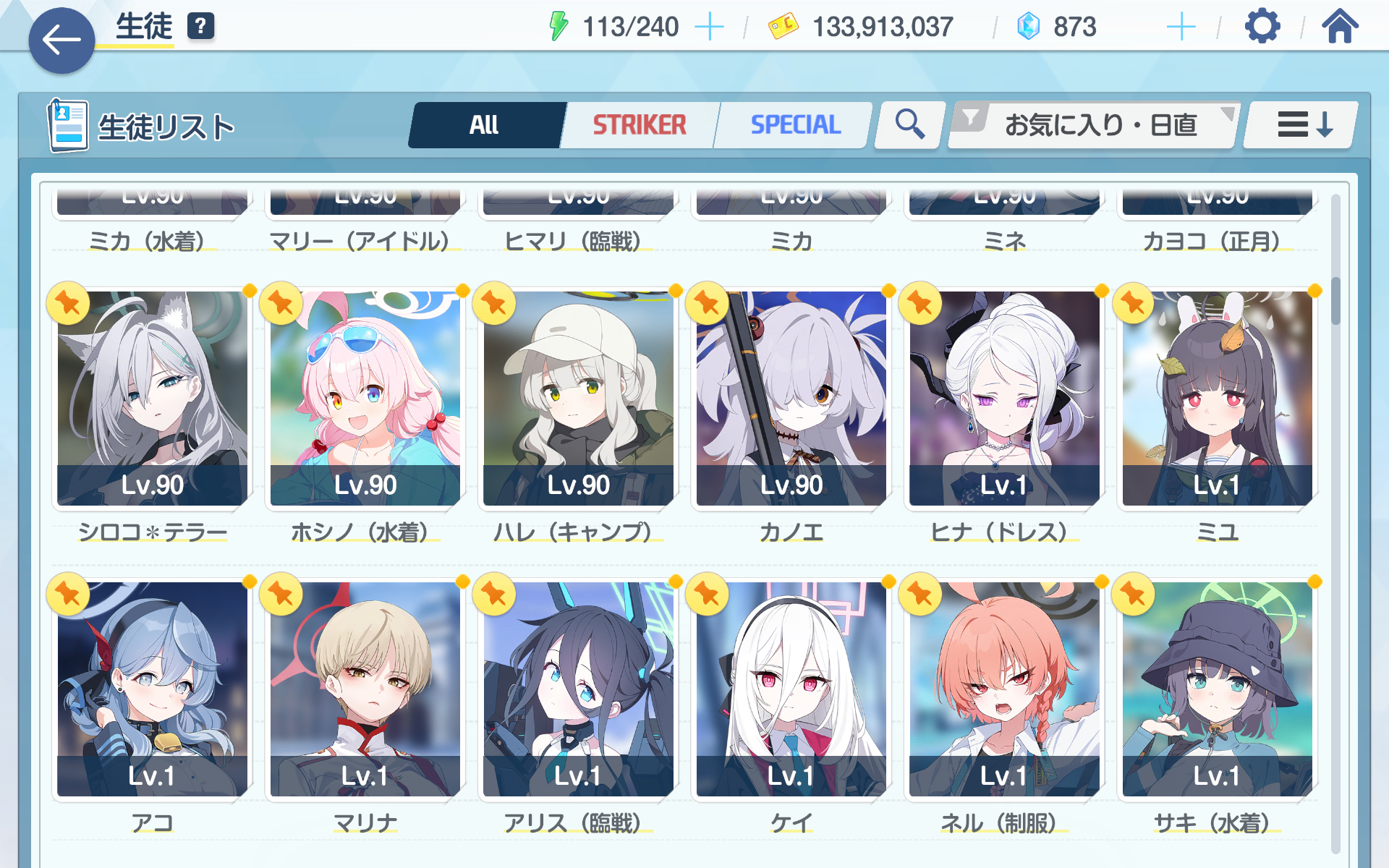The width and height of the screenshot is (1389, 868).
Task: Toggle favorite pin on シロコ＊テラー
Action: [68, 303]
